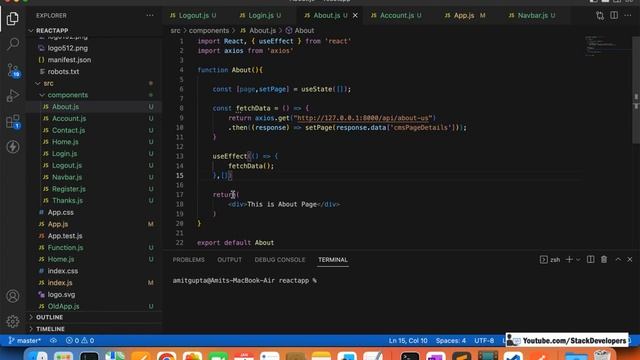Open the Explorer view icon
Screen dimensions: 640x360
click(13, 18)
